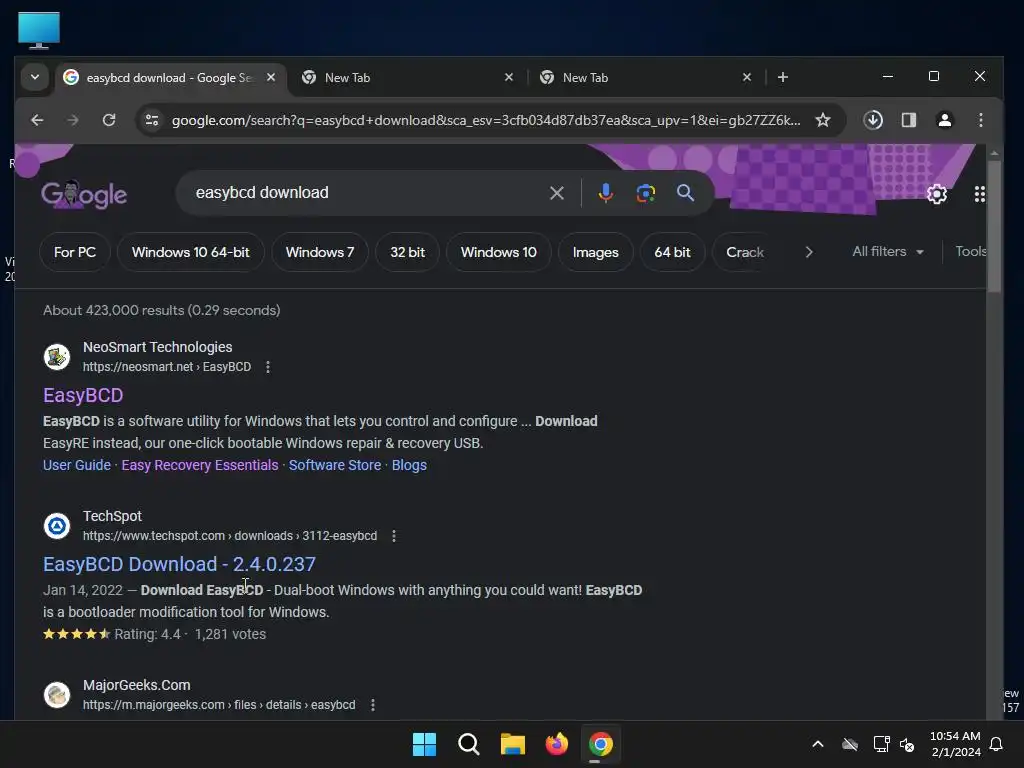Open the Software Store sitelink
Image resolution: width=1024 pixels, height=768 pixels.
(335, 465)
